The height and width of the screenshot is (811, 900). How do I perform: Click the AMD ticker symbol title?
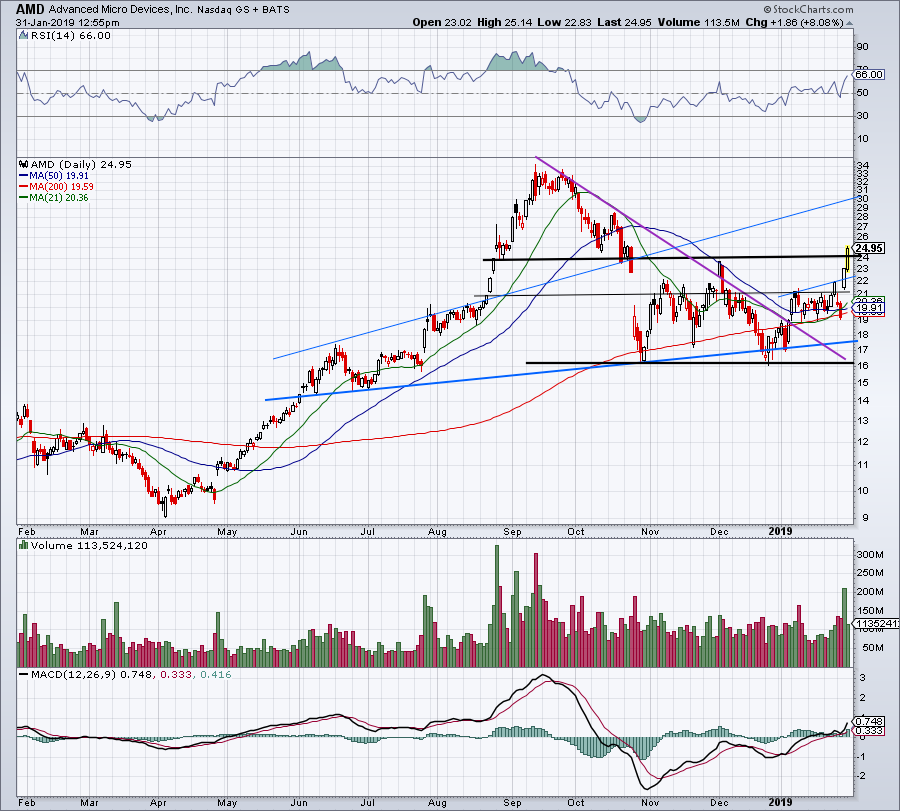(x=30, y=9)
